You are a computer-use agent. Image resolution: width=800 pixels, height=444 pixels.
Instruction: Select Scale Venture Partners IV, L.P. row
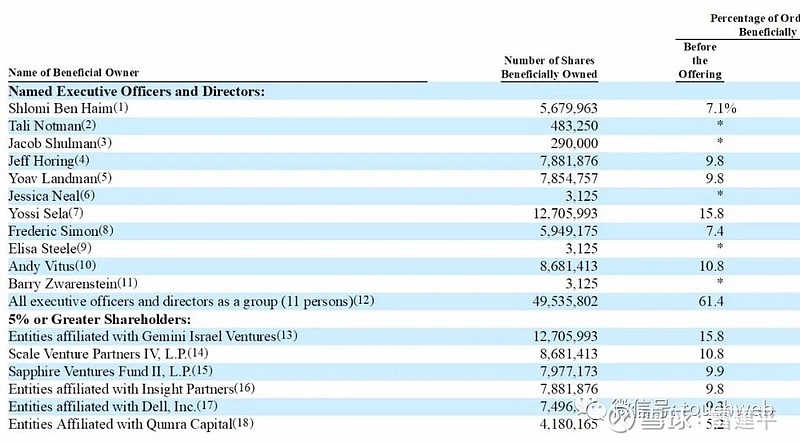point(400,354)
